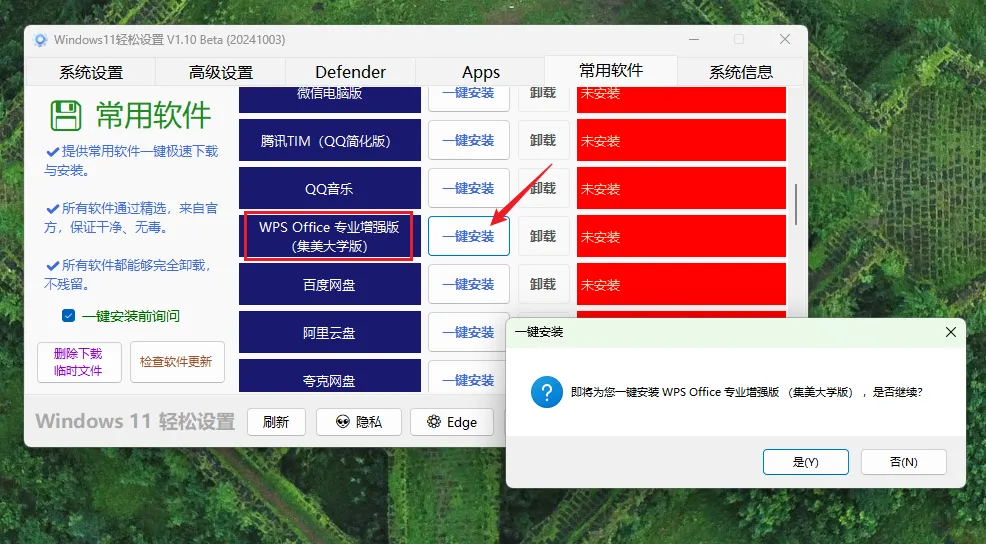Click 未安装 status for 腾讯TIM
The height and width of the screenshot is (544, 986).
click(x=681, y=140)
